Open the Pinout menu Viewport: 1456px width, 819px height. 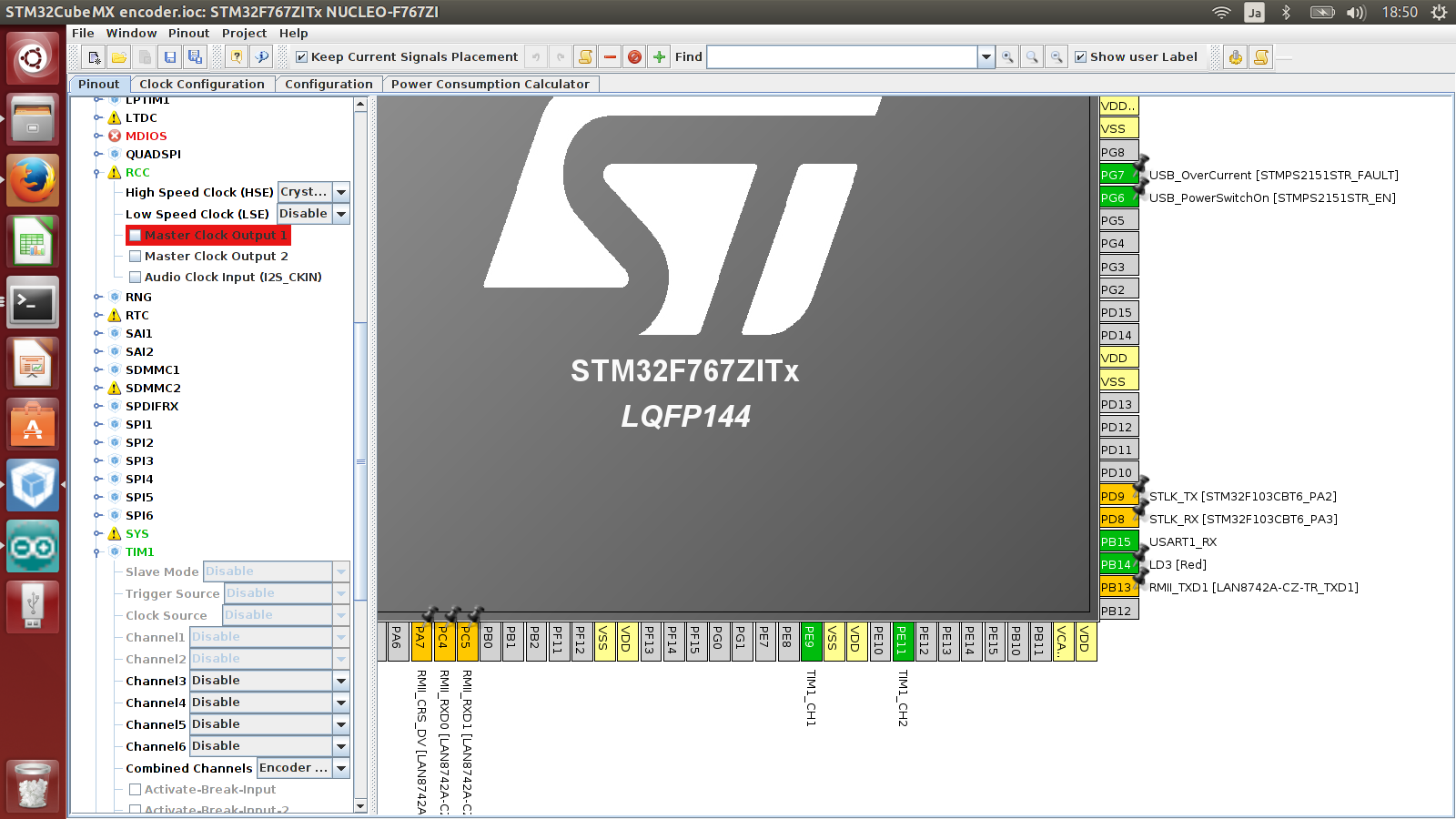(188, 33)
